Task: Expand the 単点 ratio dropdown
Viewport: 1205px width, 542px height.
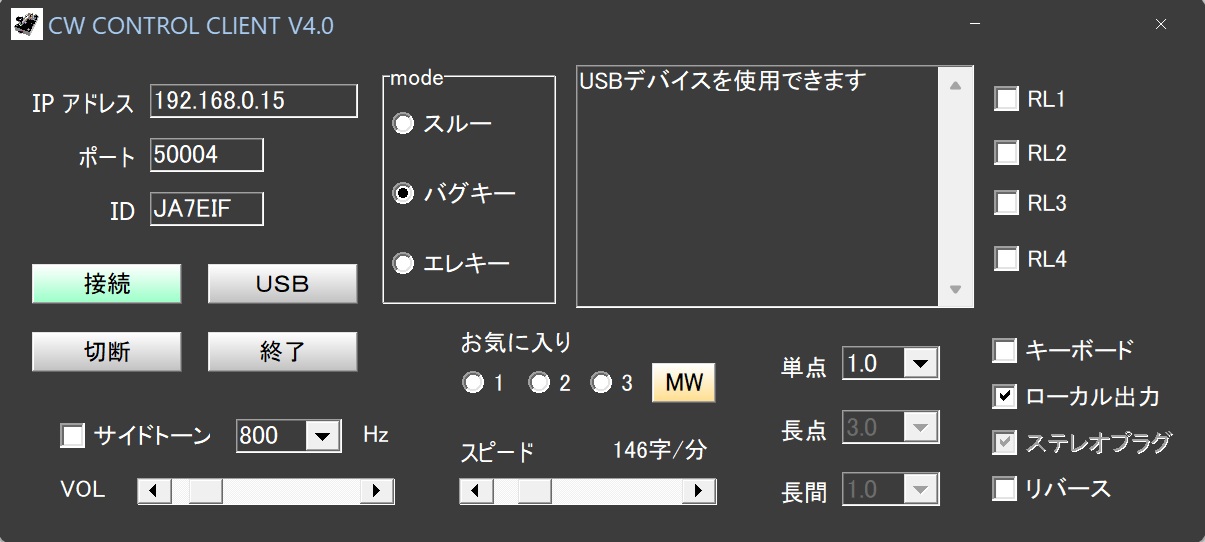Action: (919, 364)
